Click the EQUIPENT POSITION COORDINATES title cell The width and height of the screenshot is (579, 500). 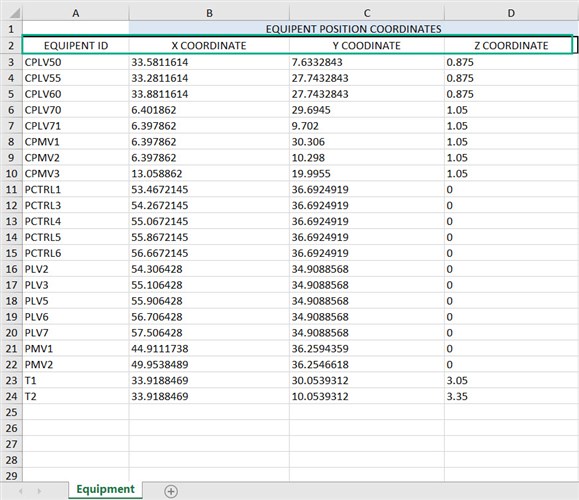point(354,29)
